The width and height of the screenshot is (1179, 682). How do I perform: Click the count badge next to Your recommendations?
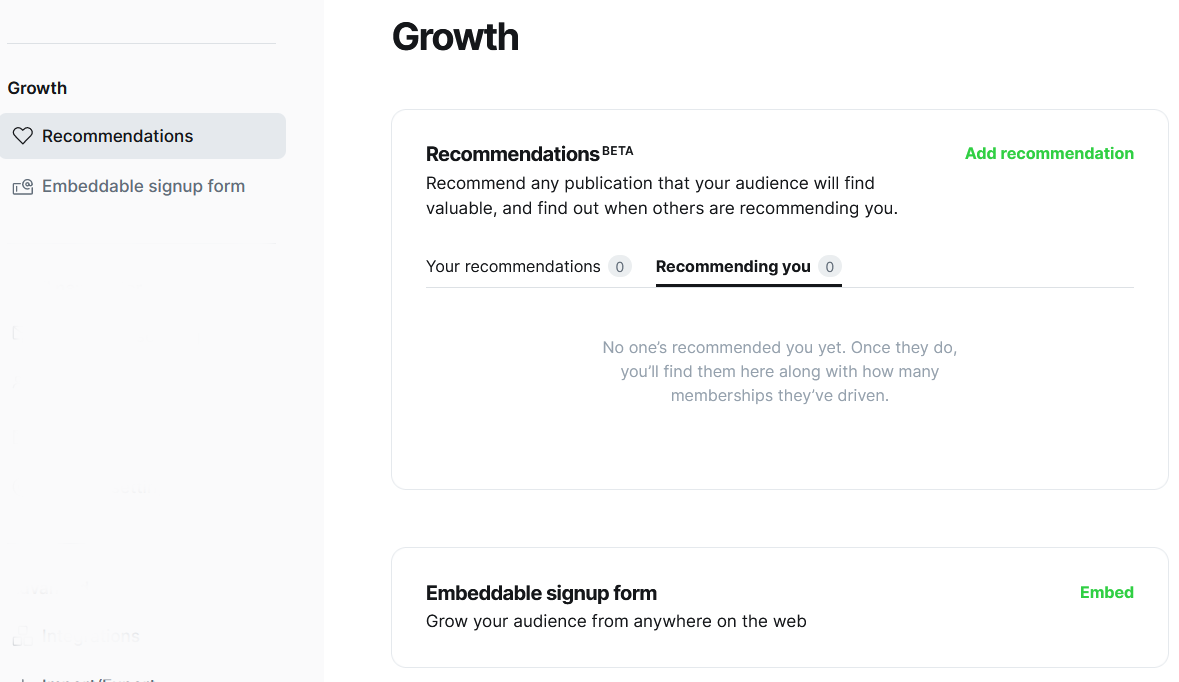(x=620, y=267)
